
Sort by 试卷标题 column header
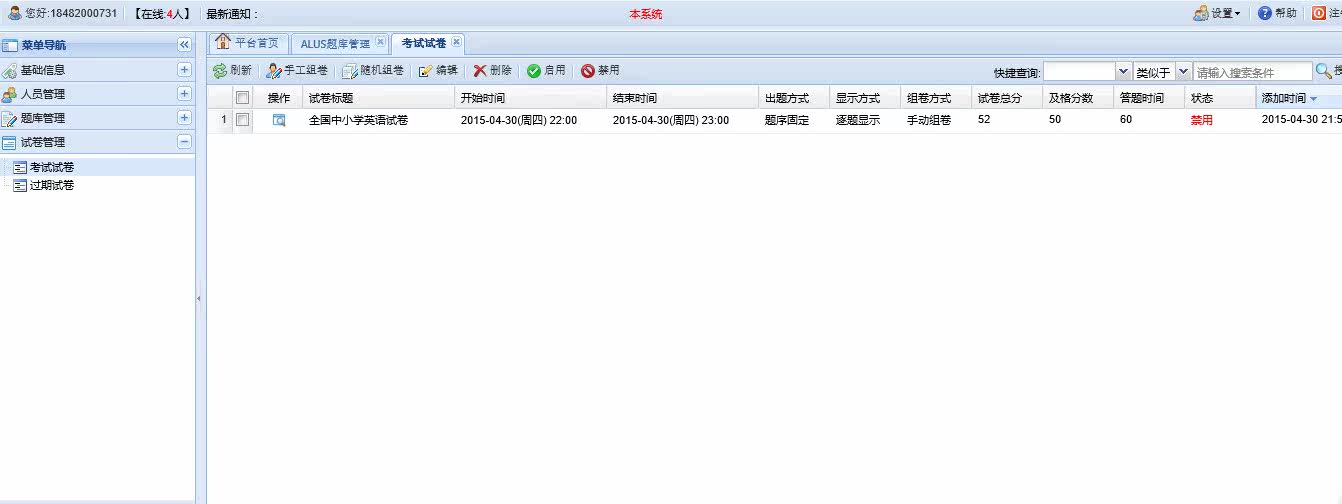378,98
